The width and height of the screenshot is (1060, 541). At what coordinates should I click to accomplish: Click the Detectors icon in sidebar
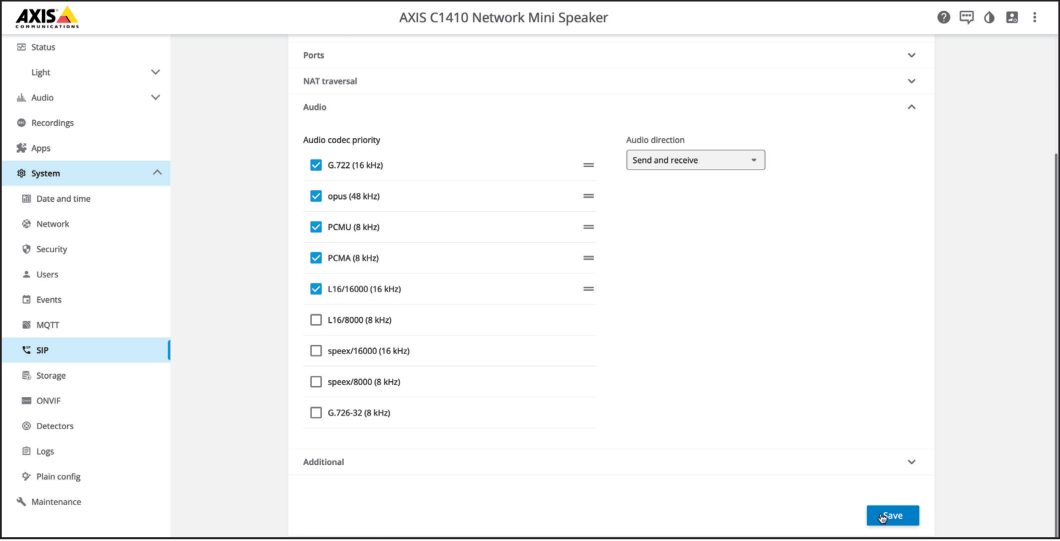(26, 426)
